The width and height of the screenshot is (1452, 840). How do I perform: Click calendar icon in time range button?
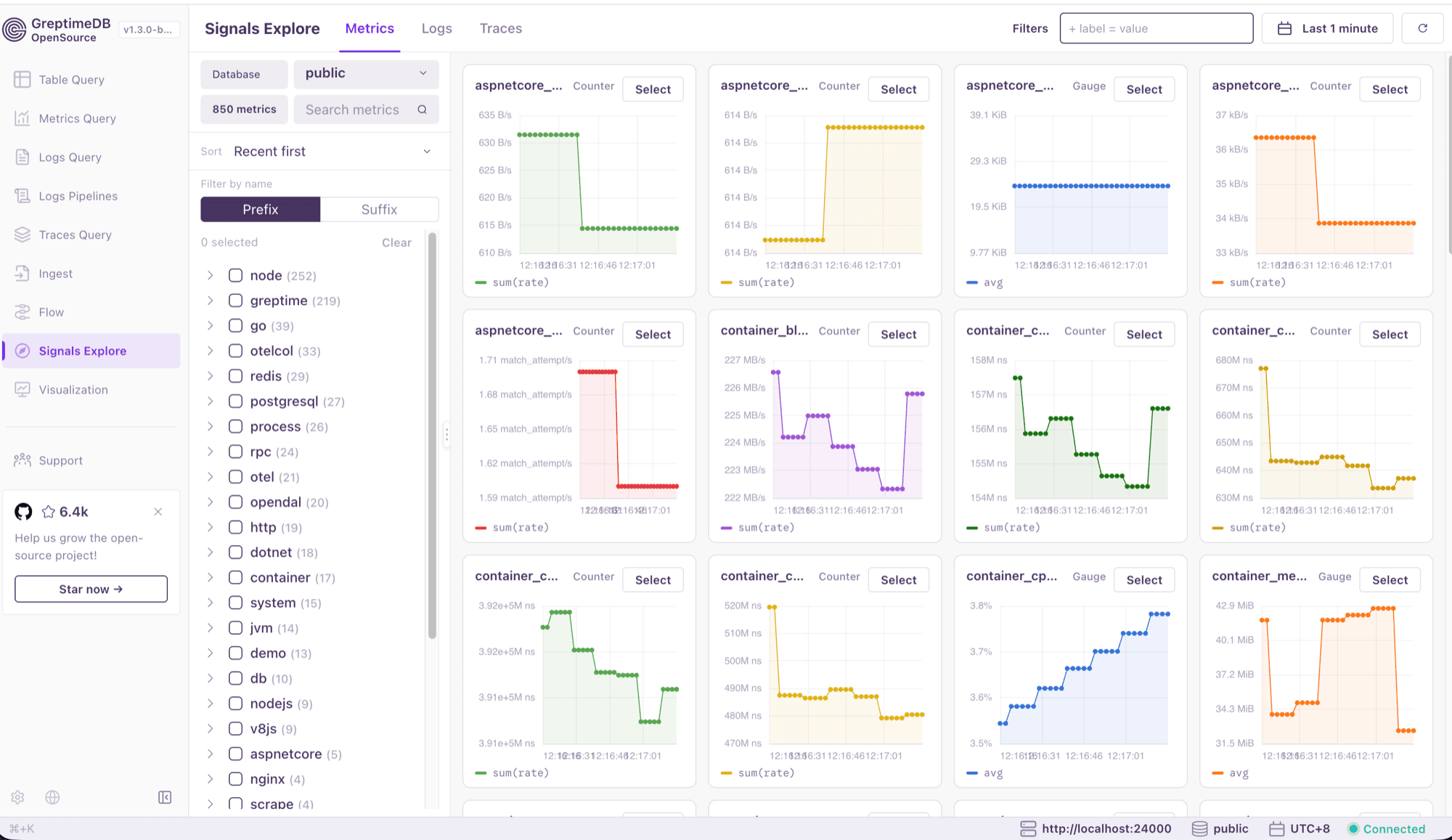click(x=1284, y=28)
